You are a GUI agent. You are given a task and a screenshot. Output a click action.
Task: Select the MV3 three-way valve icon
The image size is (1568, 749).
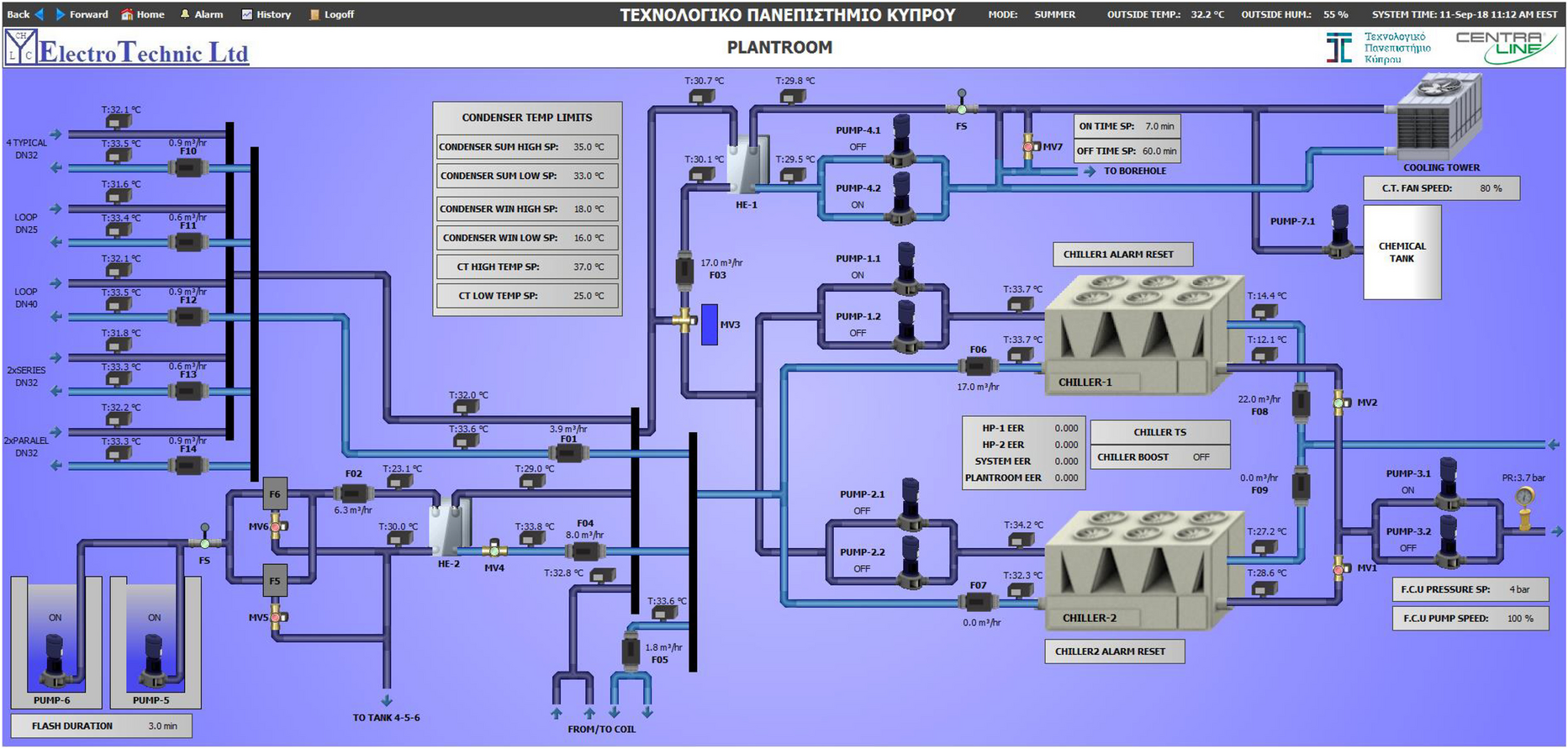(x=684, y=319)
